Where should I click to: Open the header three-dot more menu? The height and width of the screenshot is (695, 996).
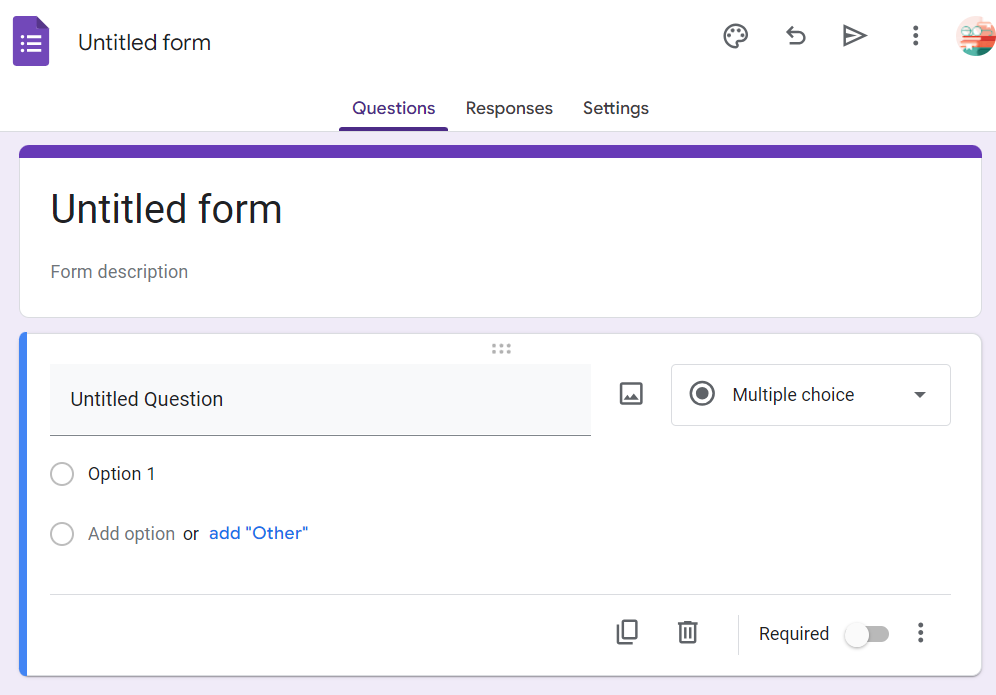click(x=915, y=36)
